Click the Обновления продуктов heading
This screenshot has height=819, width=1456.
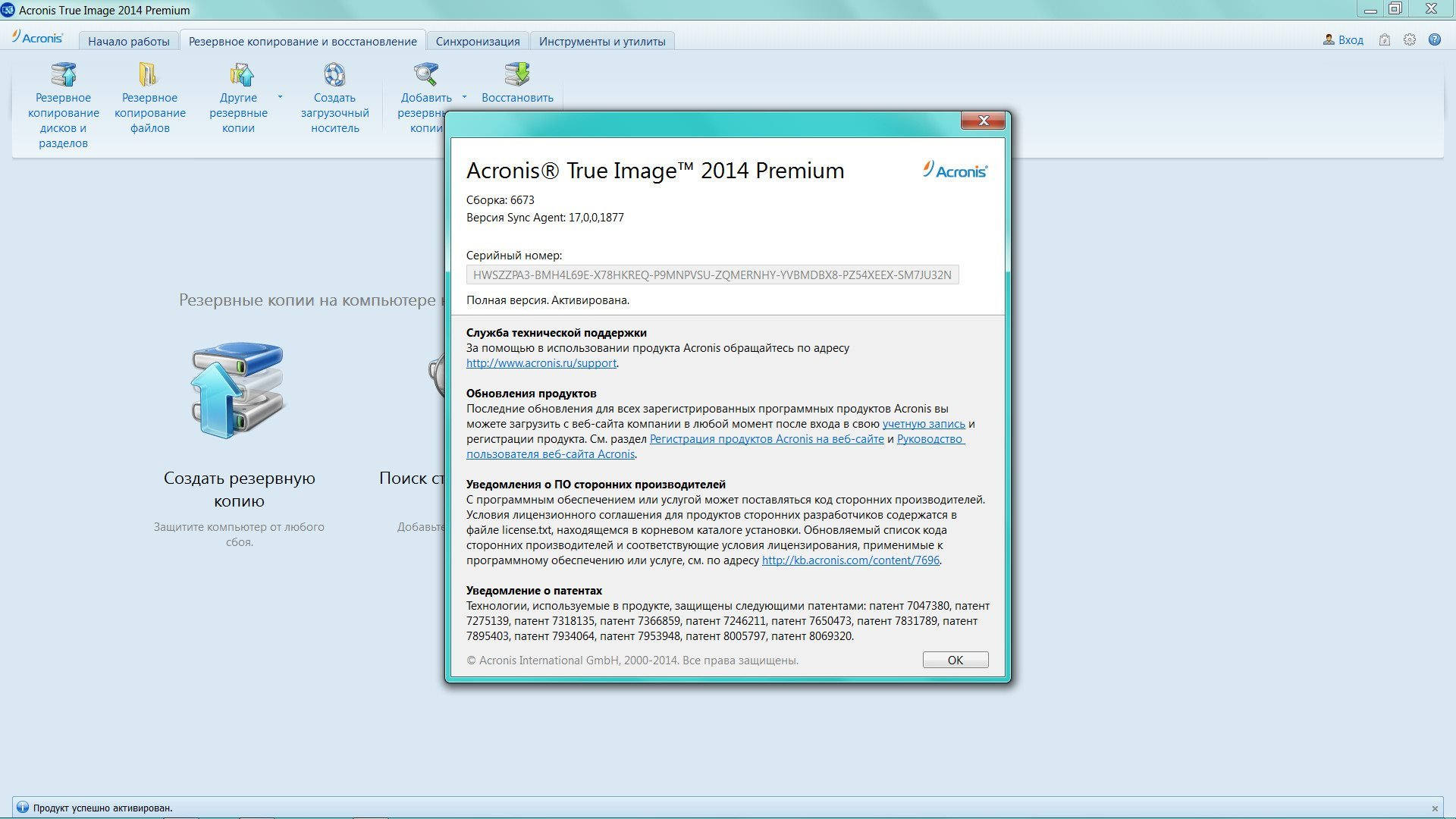[x=532, y=394]
